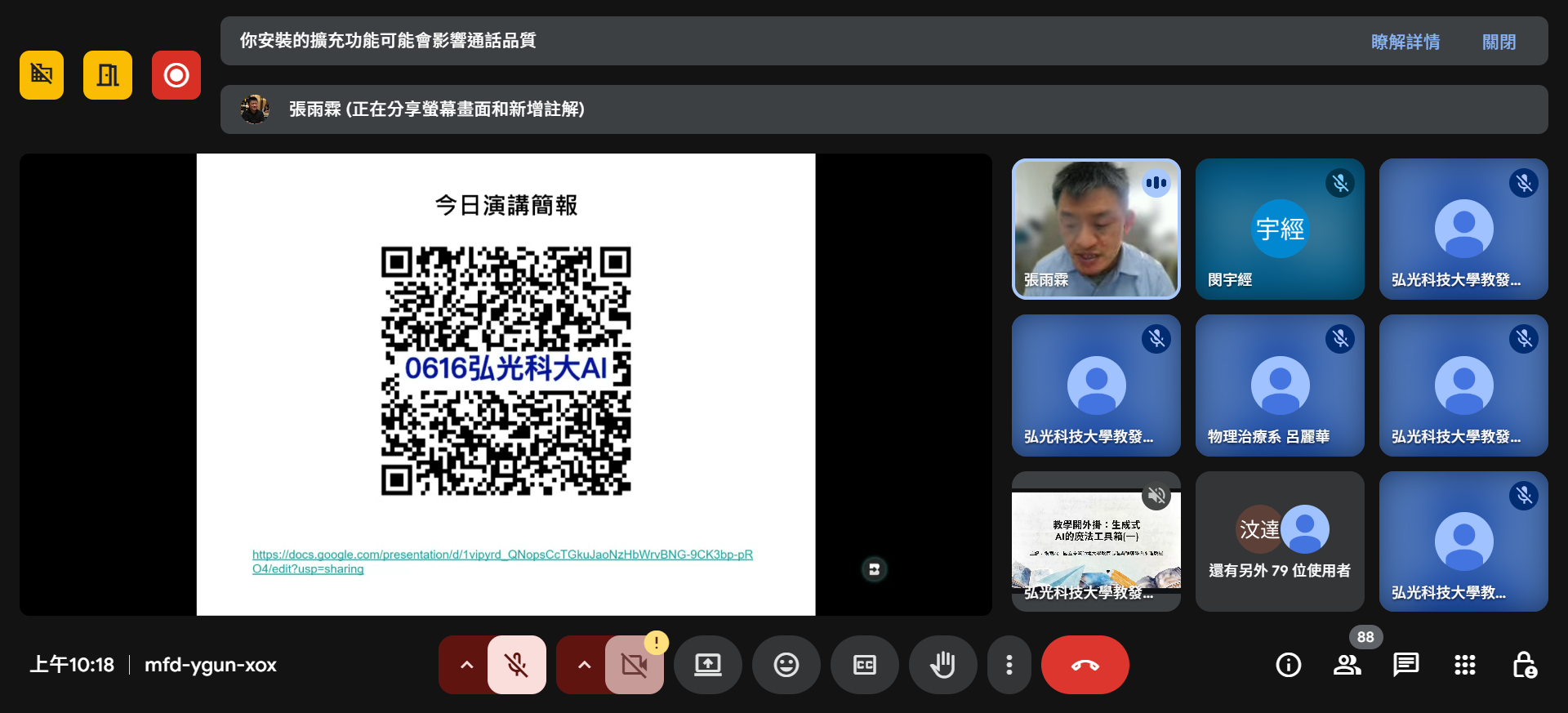Click the presenter banner for 張雨霖's screen share
The height and width of the screenshot is (713, 1568).
[x=884, y=109]
